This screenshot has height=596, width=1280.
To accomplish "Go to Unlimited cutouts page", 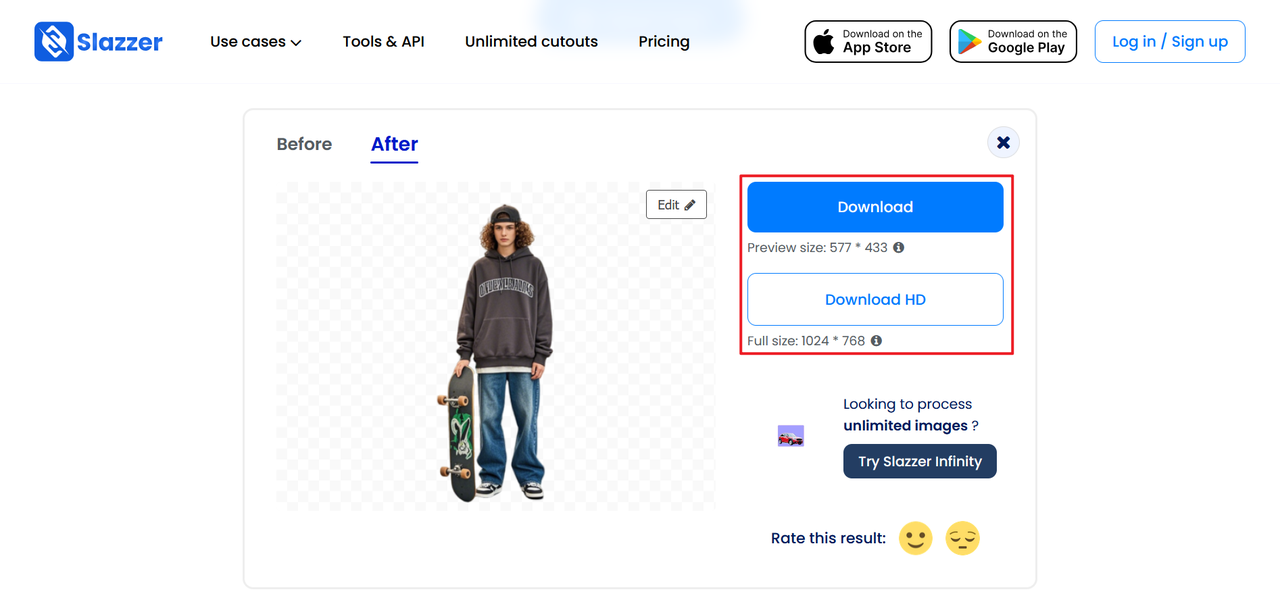I will coord(531,42).
